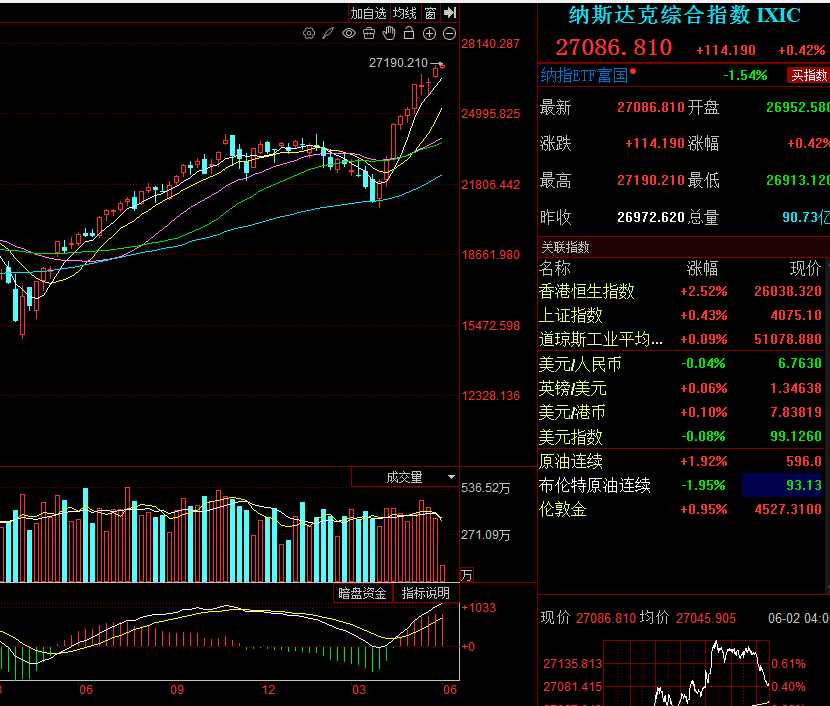The height and width of the screenshot is (706, 830).
Task: Open the 均线 moving average tab
Action: pos(405,13)
